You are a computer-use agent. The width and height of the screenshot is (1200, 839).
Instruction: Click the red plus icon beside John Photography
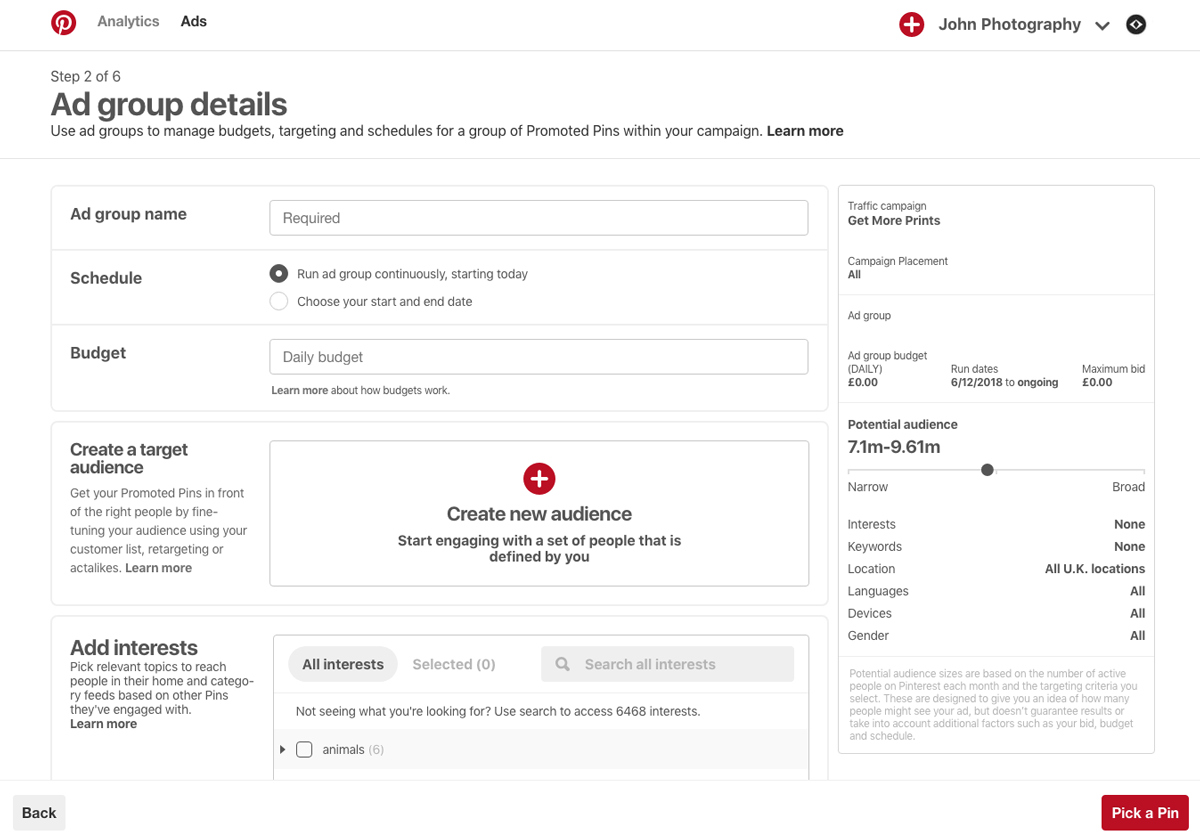click(911, 25)
